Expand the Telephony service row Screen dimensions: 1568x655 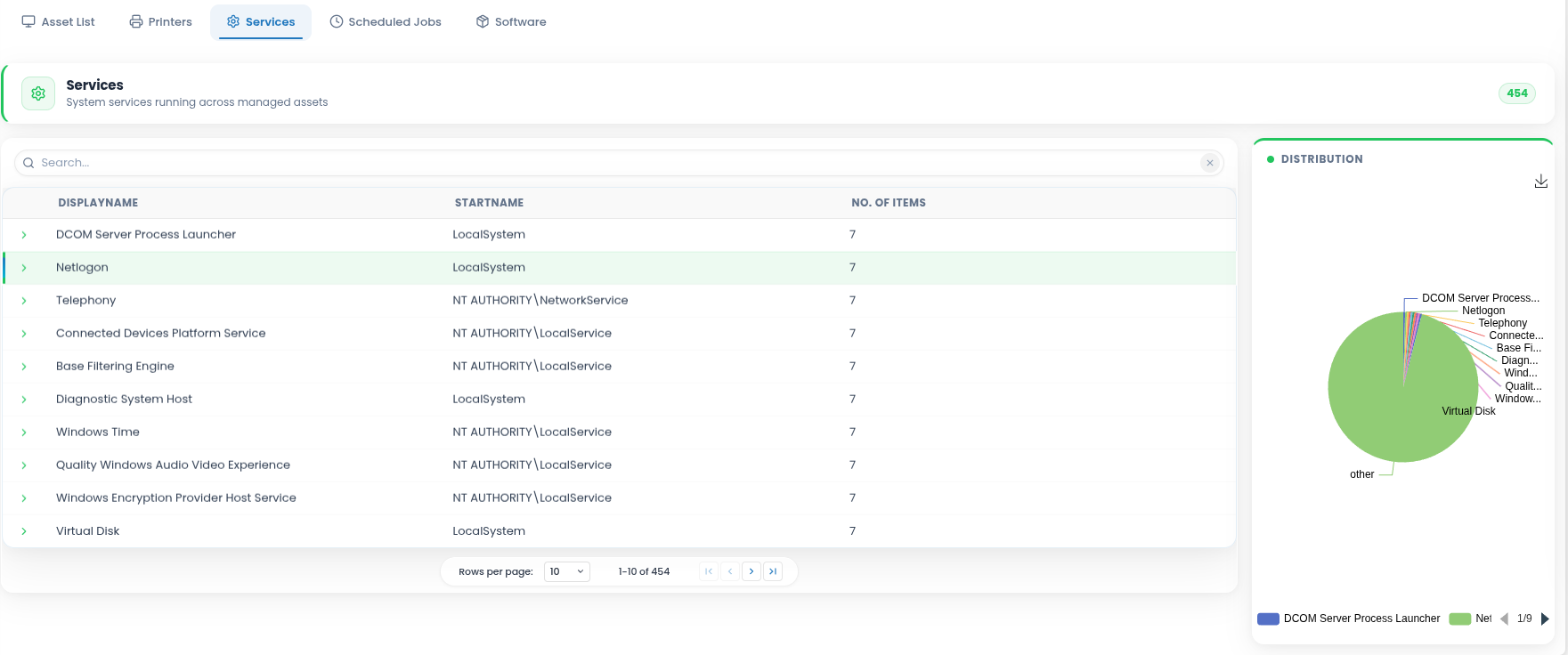coord(24,301)
